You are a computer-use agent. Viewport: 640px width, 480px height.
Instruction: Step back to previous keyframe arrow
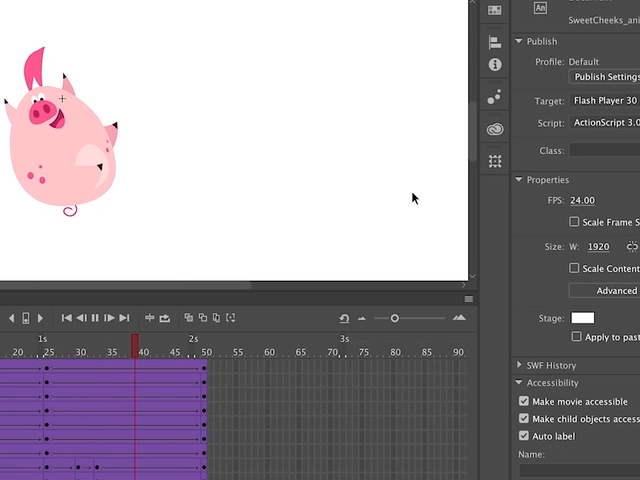point(11,318)
